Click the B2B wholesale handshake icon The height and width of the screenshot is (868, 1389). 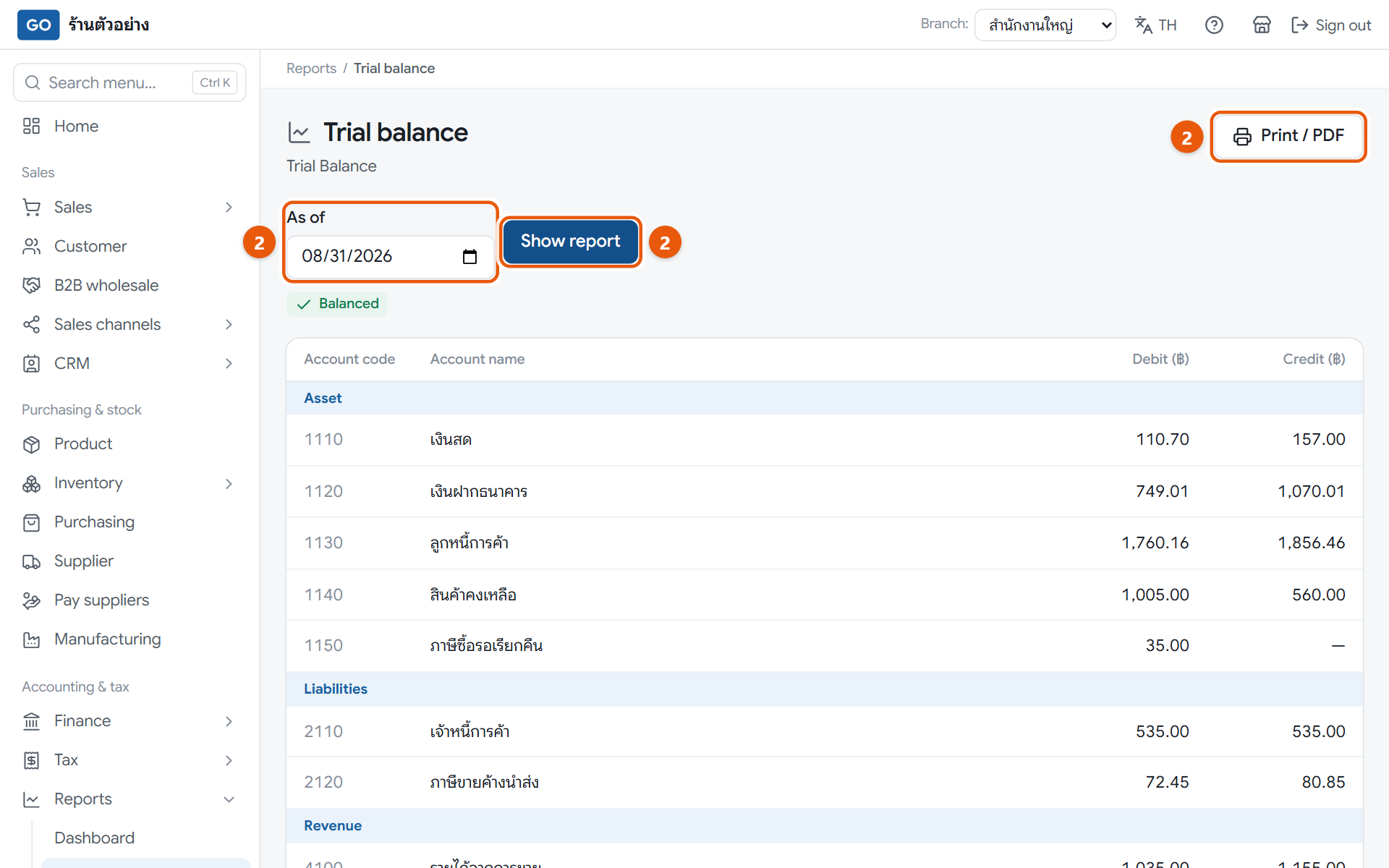pos(31,285)
